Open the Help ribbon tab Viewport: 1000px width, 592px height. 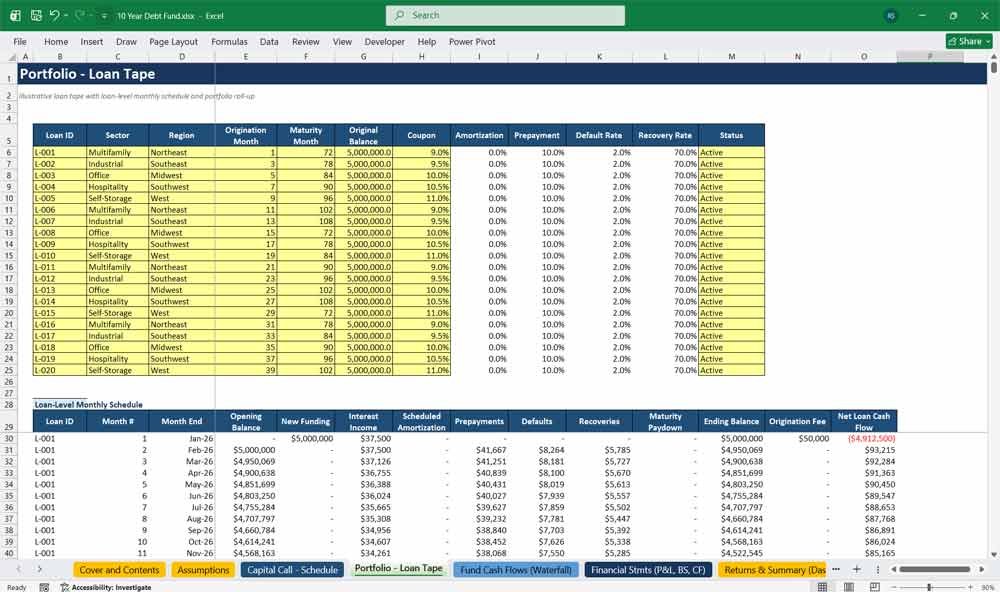427,41
